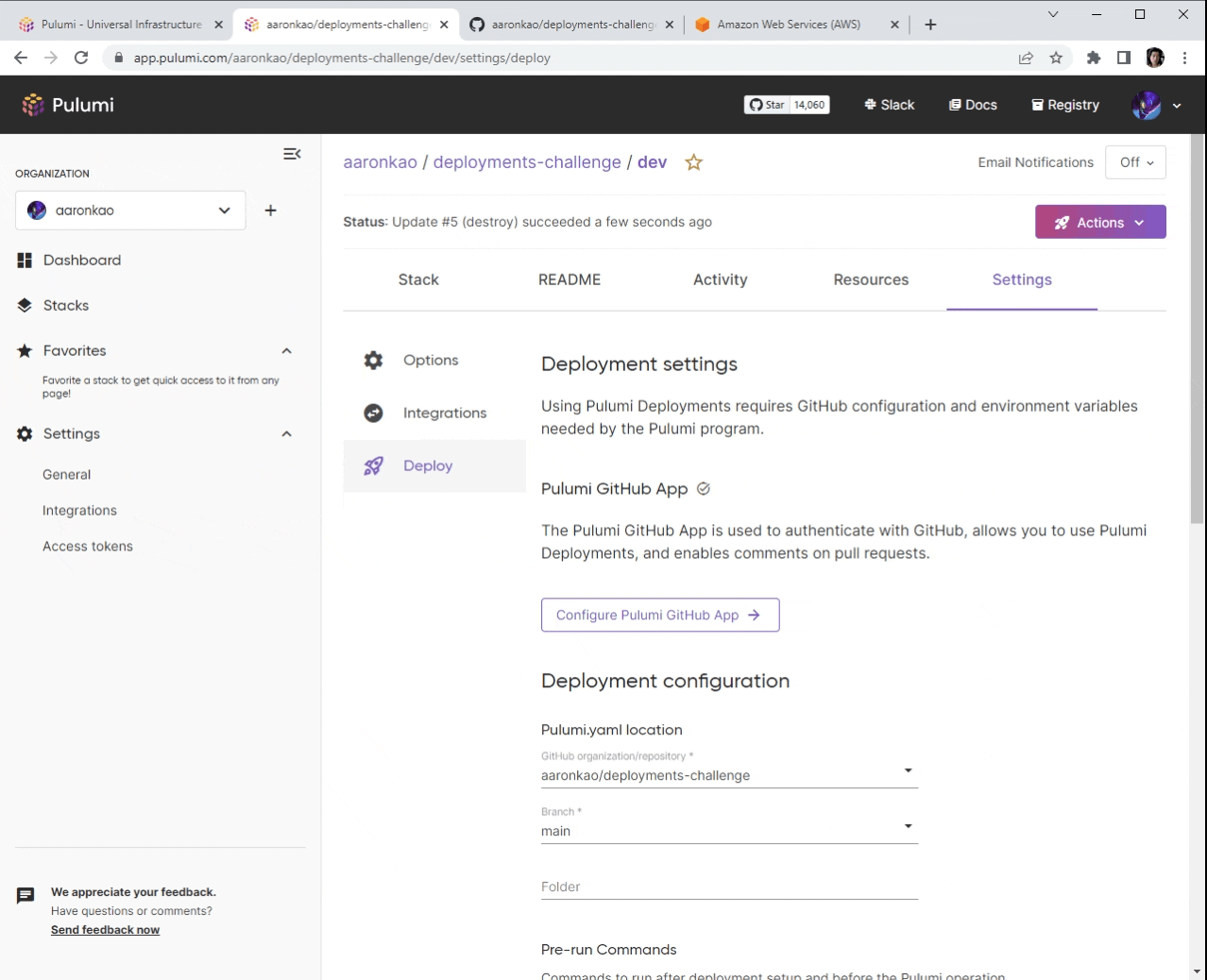Reload the browser page
The image size is (1207, 980).
click(x=81, y=58)
